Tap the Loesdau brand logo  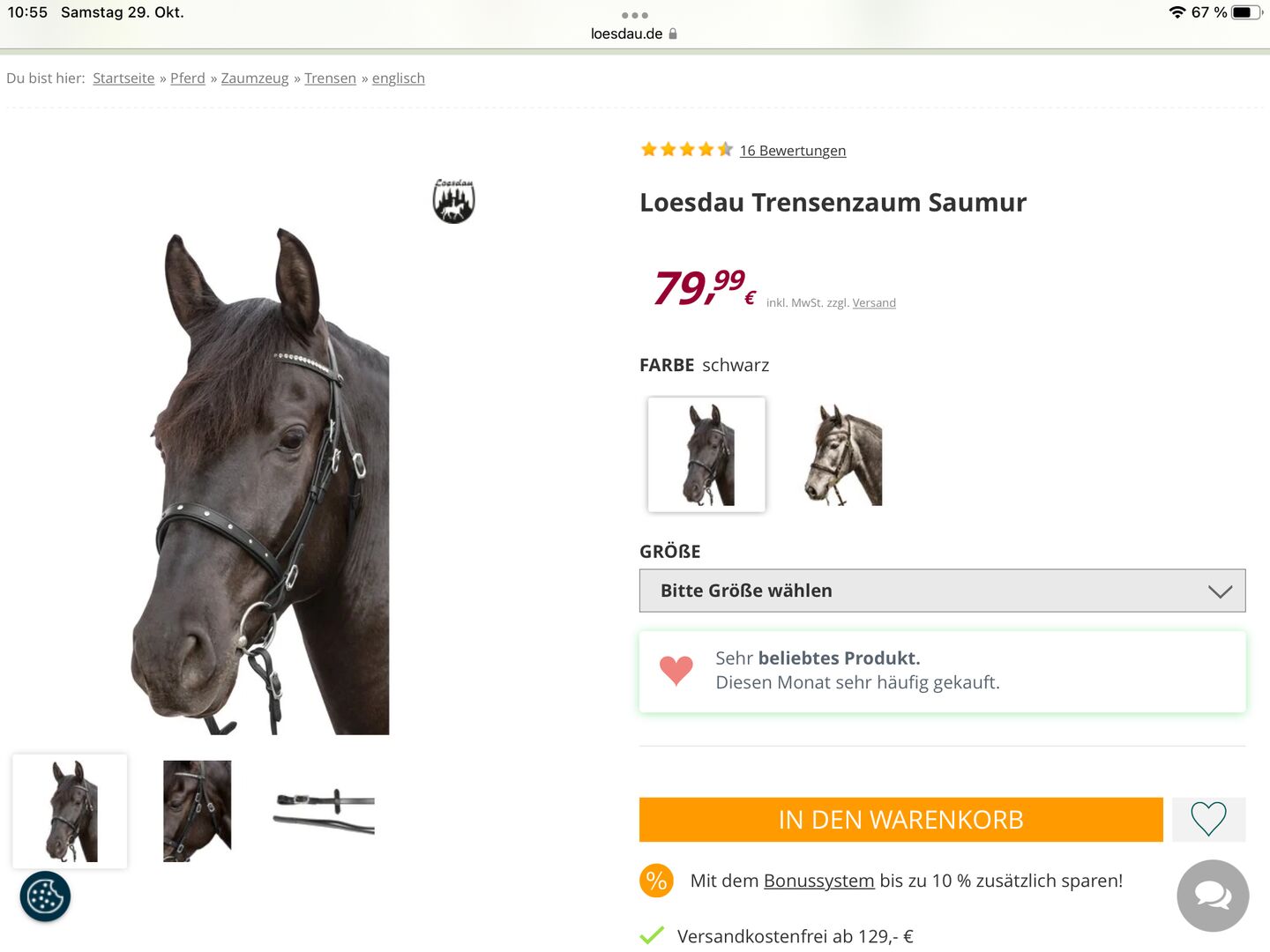click(x=453, y=201)
